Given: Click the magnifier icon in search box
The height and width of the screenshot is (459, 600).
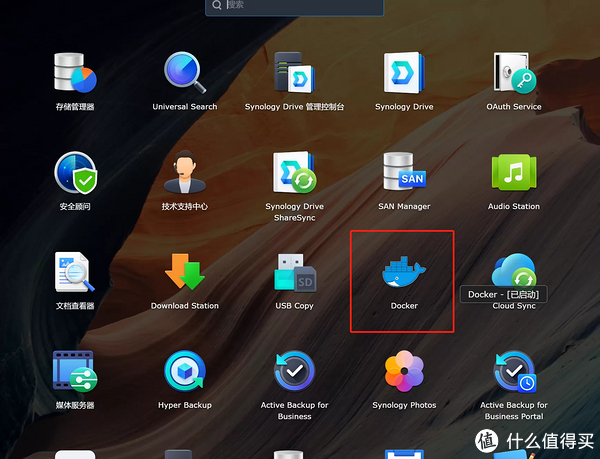Looking at the screenshot, I should coord(217,5).
